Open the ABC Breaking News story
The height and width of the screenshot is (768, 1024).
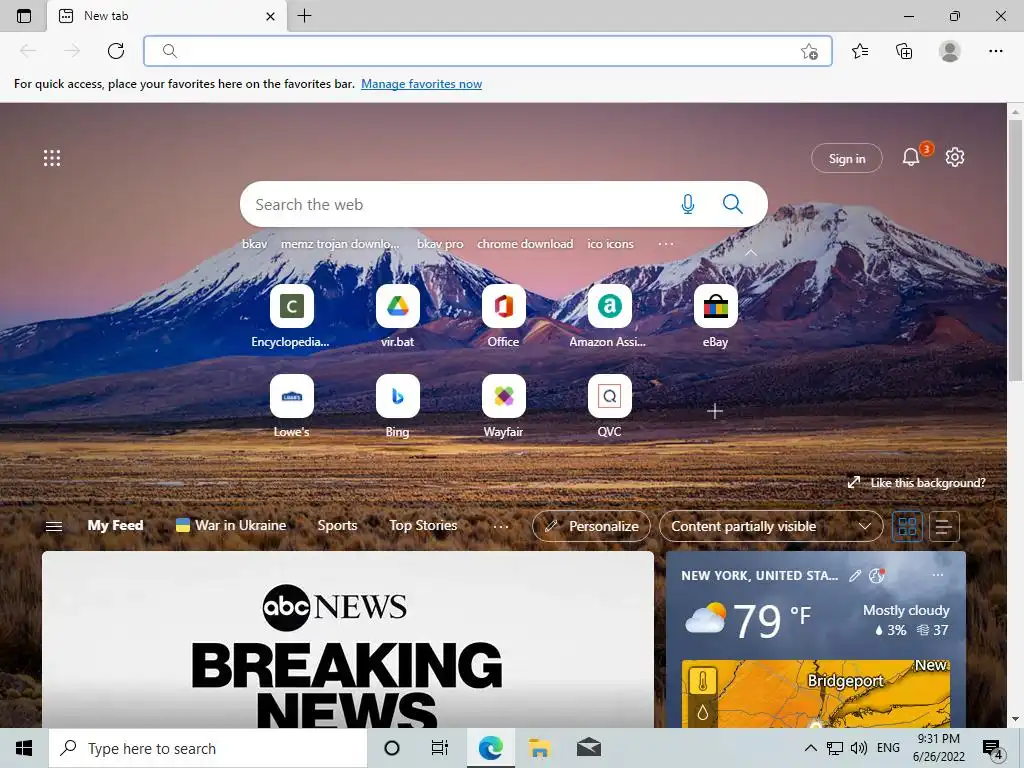point(347,640)
